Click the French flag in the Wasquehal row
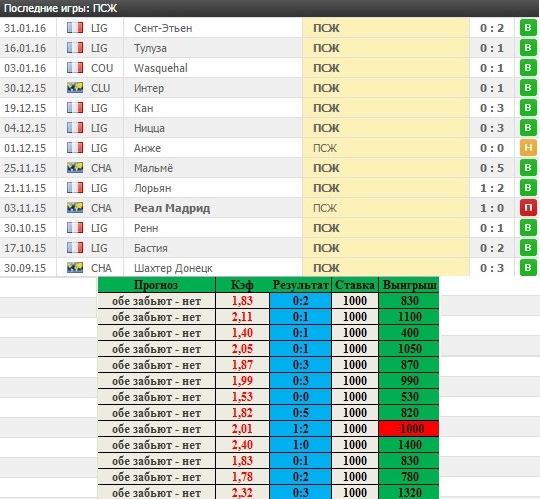Viewport: 540px width, 499px height. coord(75,68)
